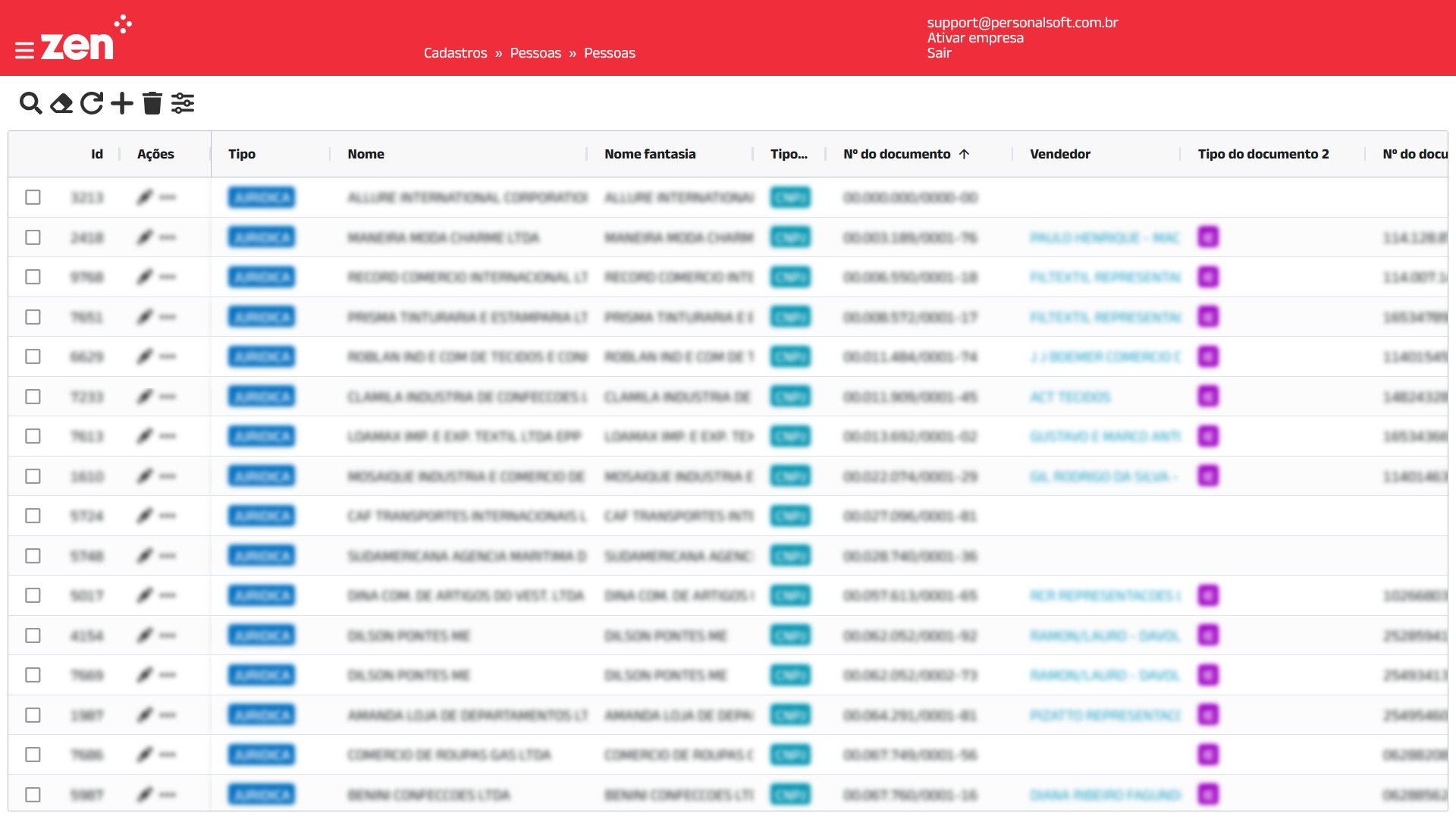Click the search magnifier icon in the toolbar
The width and height of the screenshot is (1456, 819).
click(30, 103)
